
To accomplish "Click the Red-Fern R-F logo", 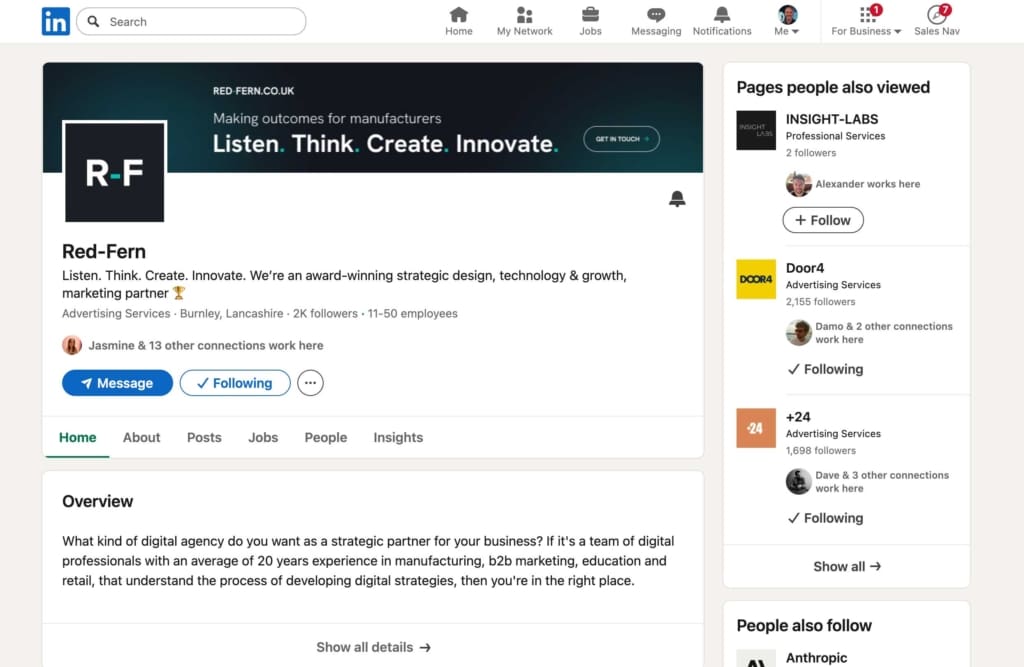I will tap(114, 172).
